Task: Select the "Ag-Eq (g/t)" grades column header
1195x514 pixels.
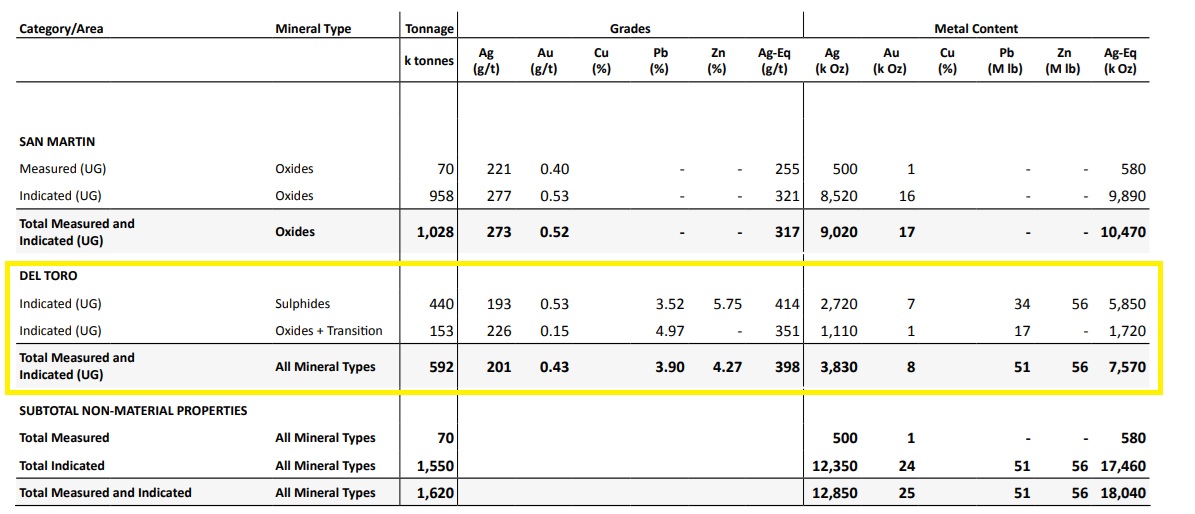Action: click(x=774, y=61)
